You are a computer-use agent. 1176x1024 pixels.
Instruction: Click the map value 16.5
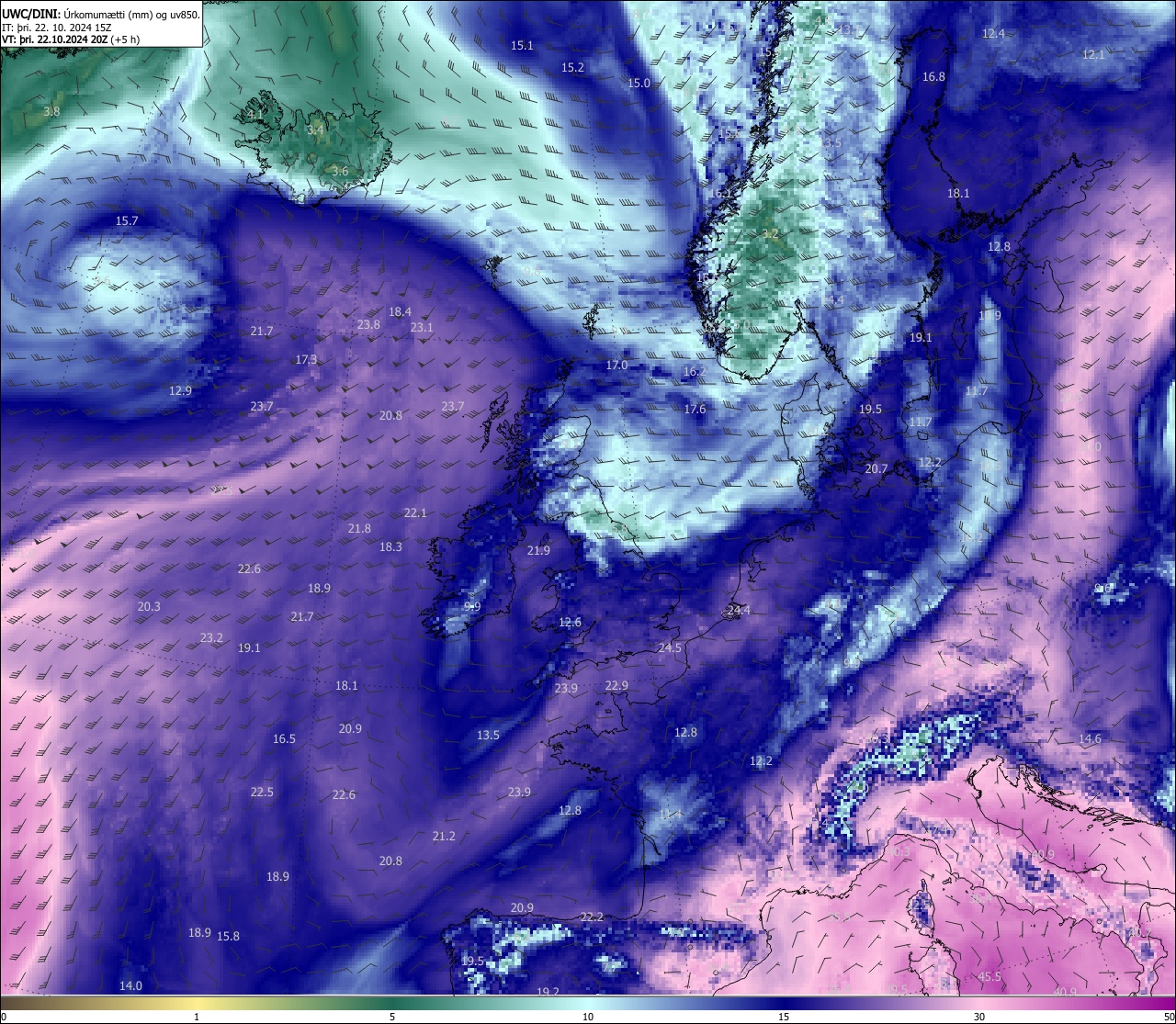(x=284, y=738)
